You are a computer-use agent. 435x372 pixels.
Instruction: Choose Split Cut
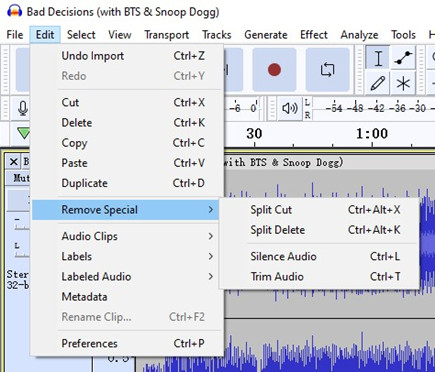coord(319,210)
